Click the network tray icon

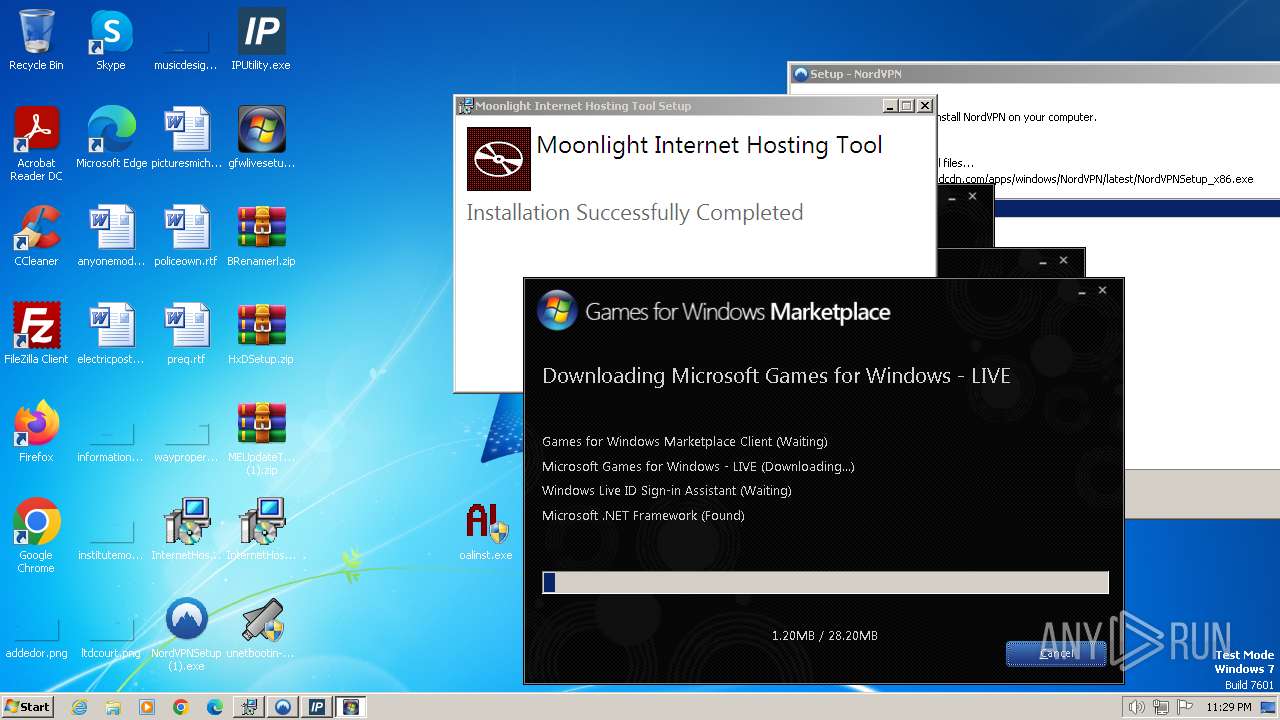coord(1161,707)
